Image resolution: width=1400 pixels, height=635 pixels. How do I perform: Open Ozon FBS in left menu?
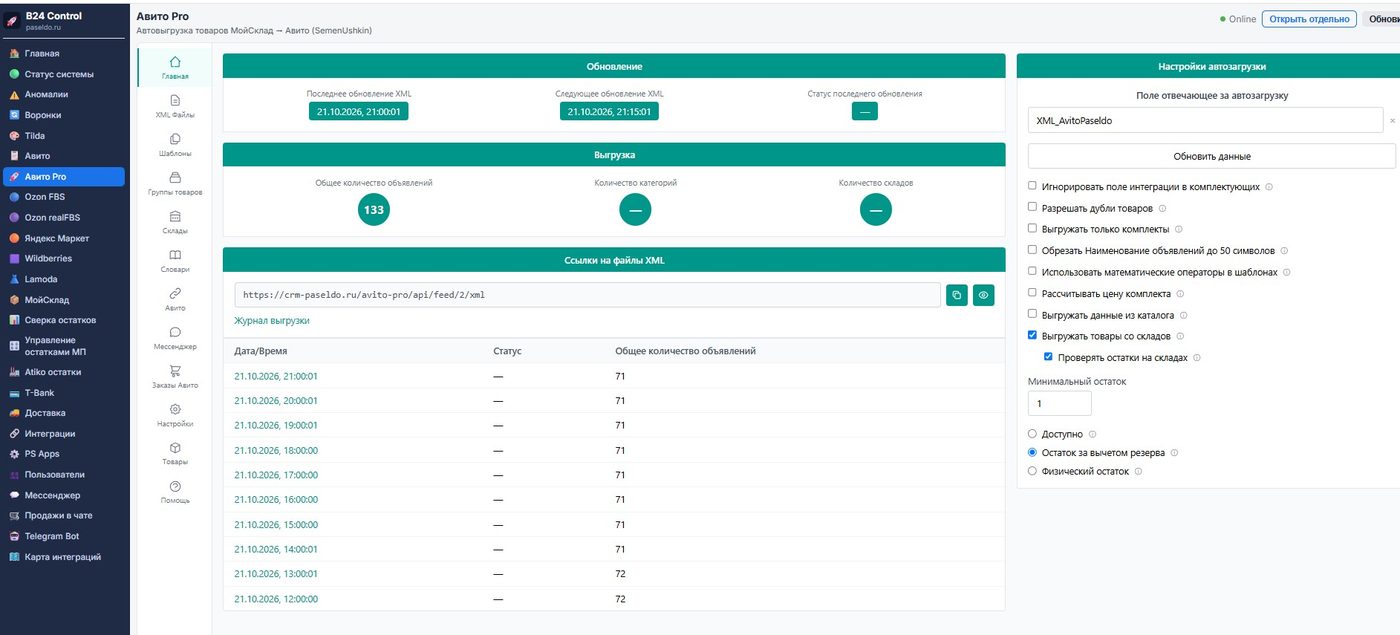pyautogui.click(x=64, y=197)
